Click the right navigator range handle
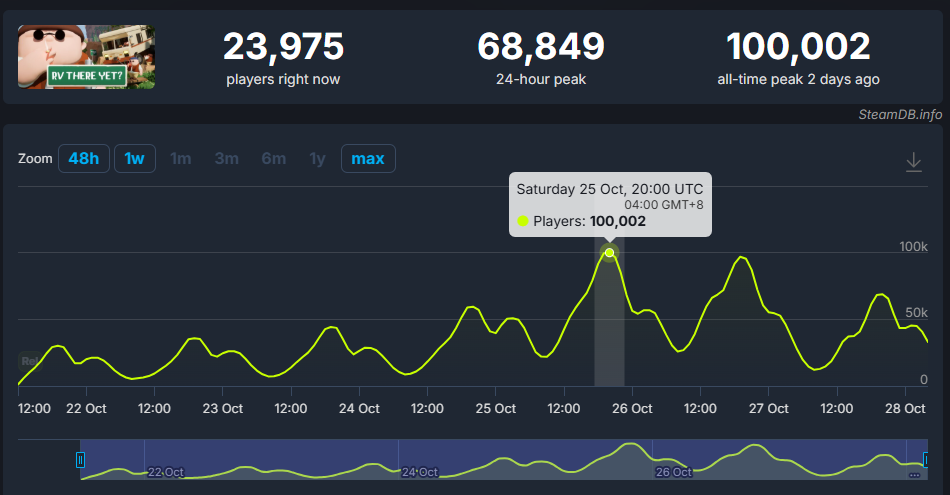Screen dimensions: 950x495 click(926, 460)
